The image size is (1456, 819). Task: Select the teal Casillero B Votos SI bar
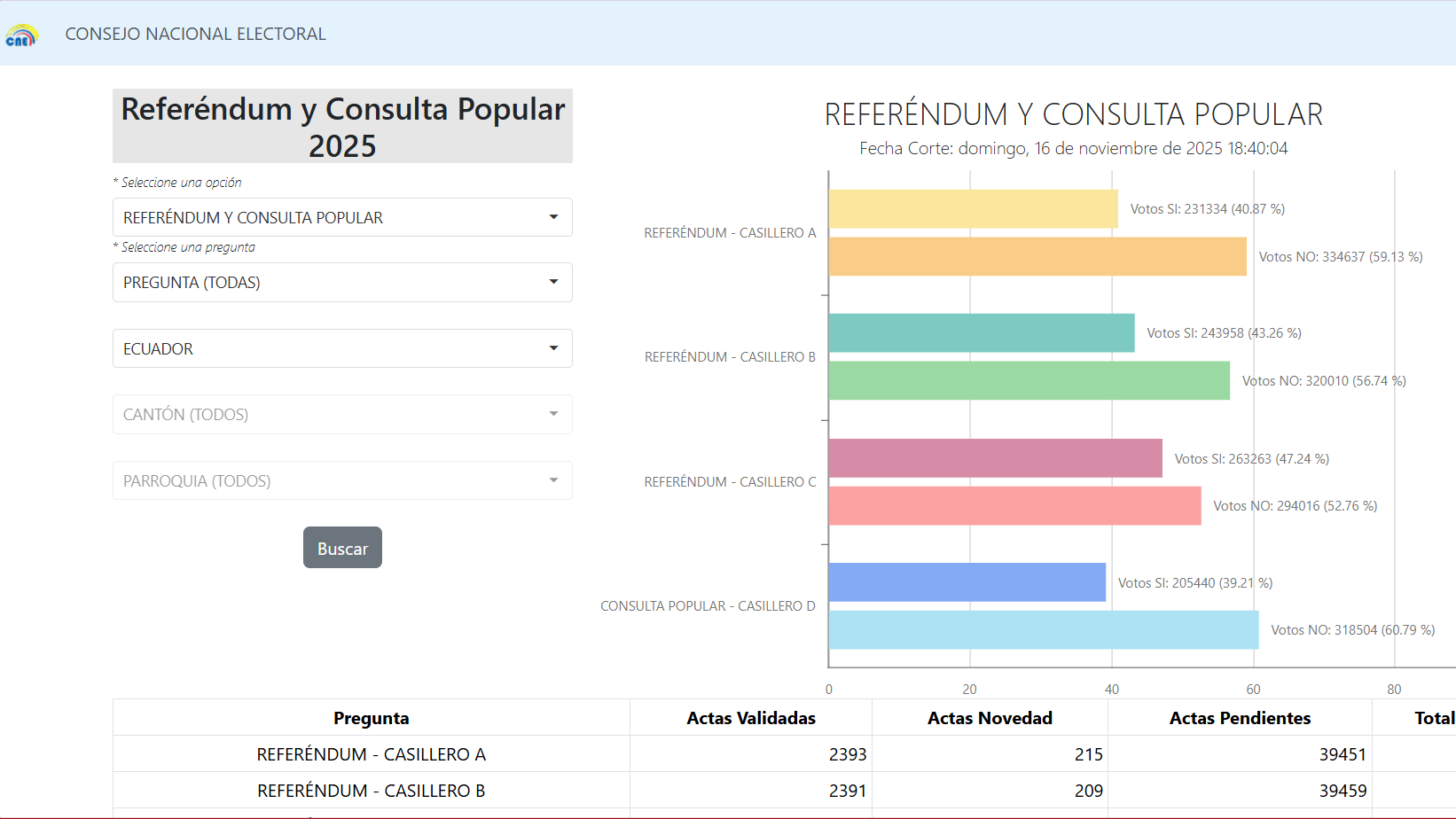click(x=981, y=333)
